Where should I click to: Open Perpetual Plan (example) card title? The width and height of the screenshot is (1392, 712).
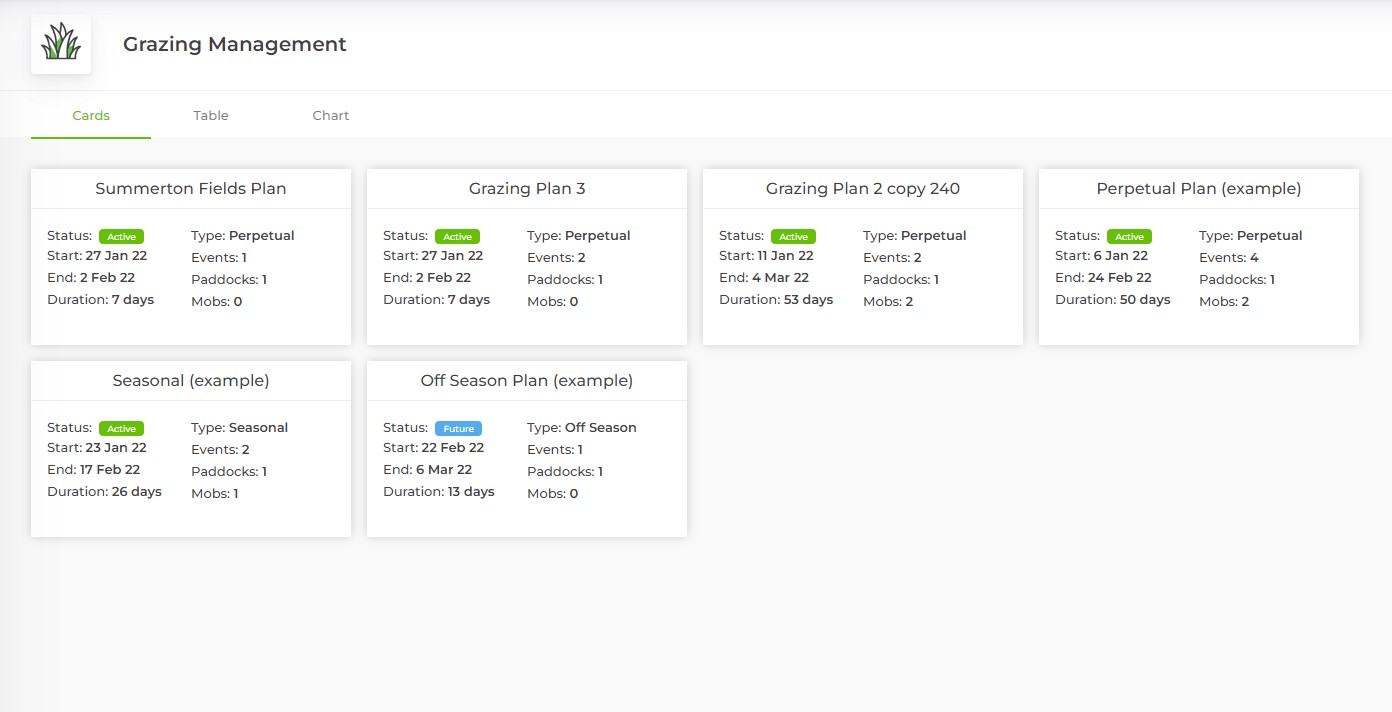coord(1199,188)
